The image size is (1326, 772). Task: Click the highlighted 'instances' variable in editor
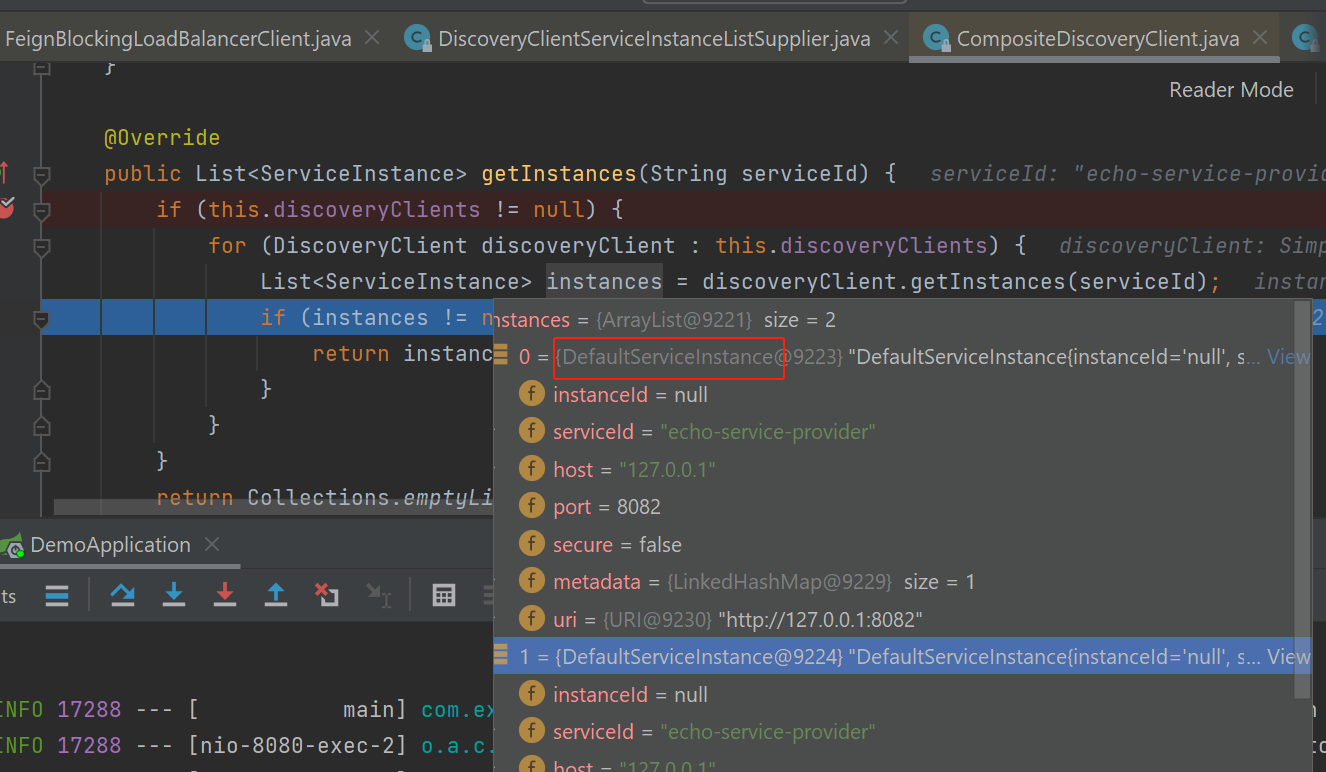coord(604,282)
